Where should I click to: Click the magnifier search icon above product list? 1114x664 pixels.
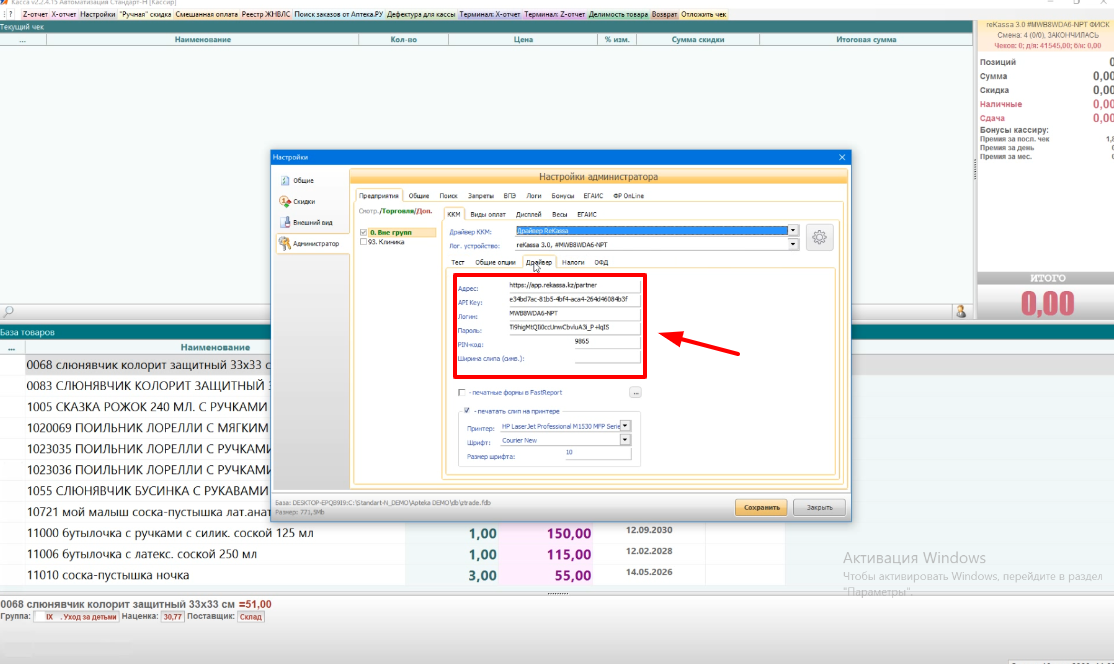point(8,312)
